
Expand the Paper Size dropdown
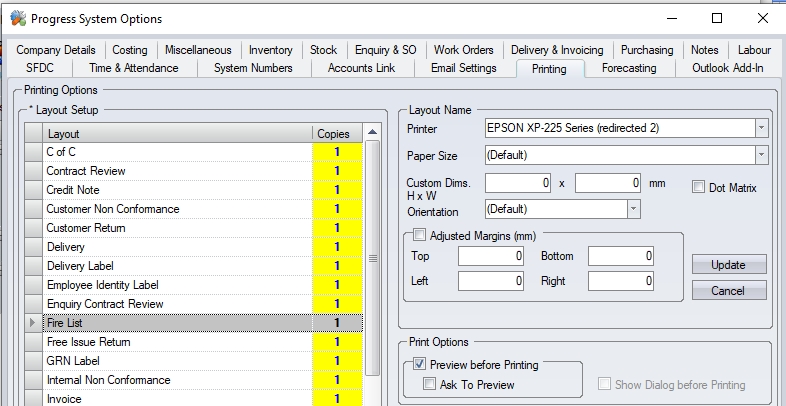pos(761,155)
